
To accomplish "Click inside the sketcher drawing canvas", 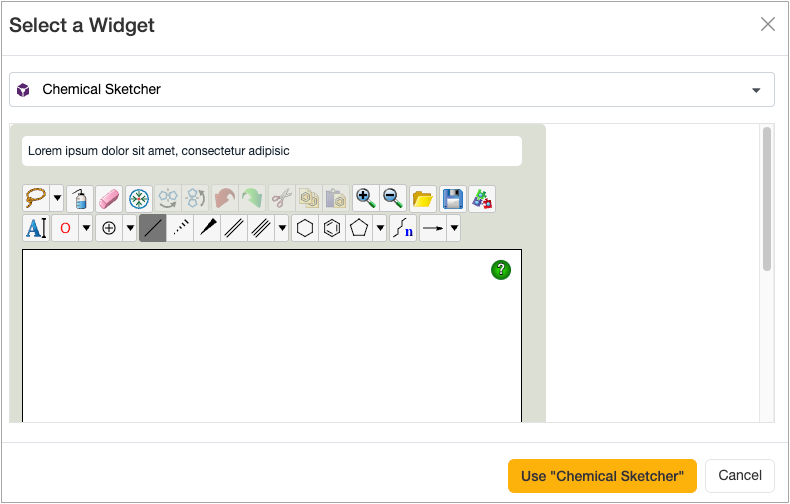I will pos(272,338).
